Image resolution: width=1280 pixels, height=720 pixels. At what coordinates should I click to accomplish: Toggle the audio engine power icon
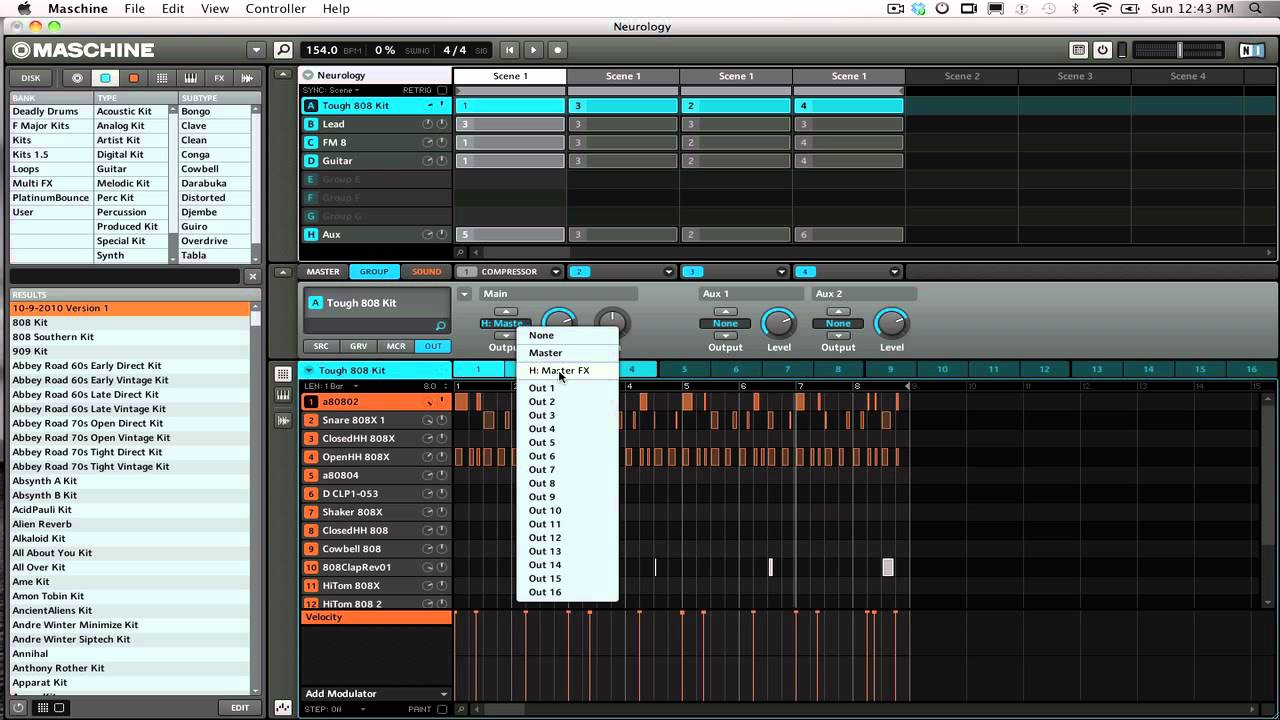coord(1102,50)
